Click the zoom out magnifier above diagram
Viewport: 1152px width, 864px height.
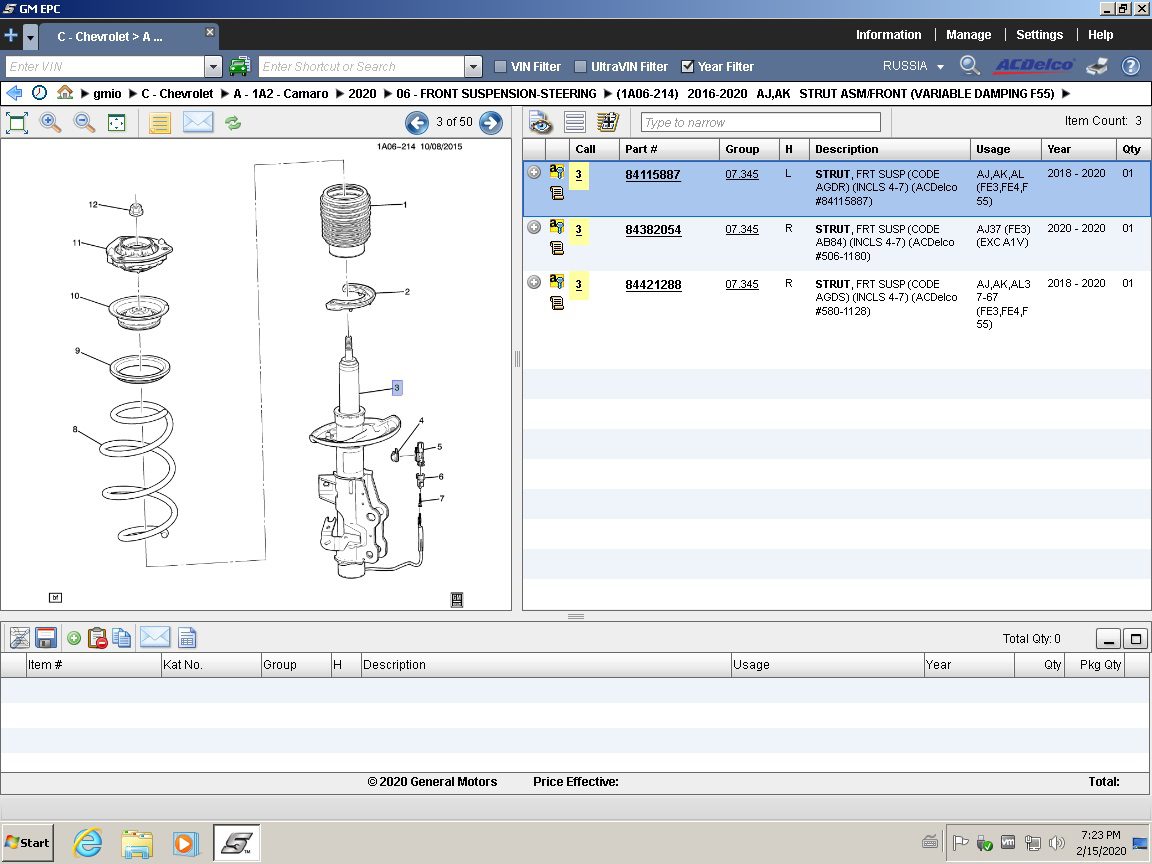click(x=85, y=123)
